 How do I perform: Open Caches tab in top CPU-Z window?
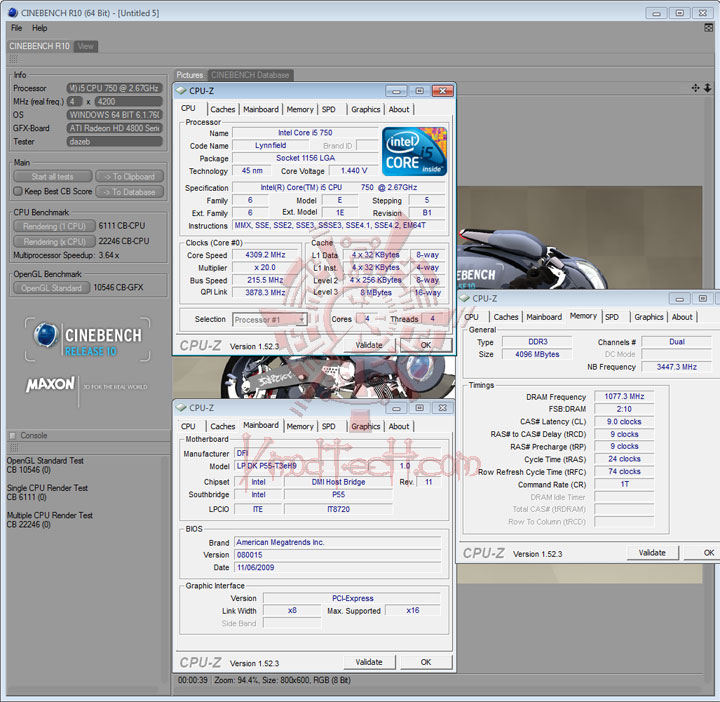(223, 109)
